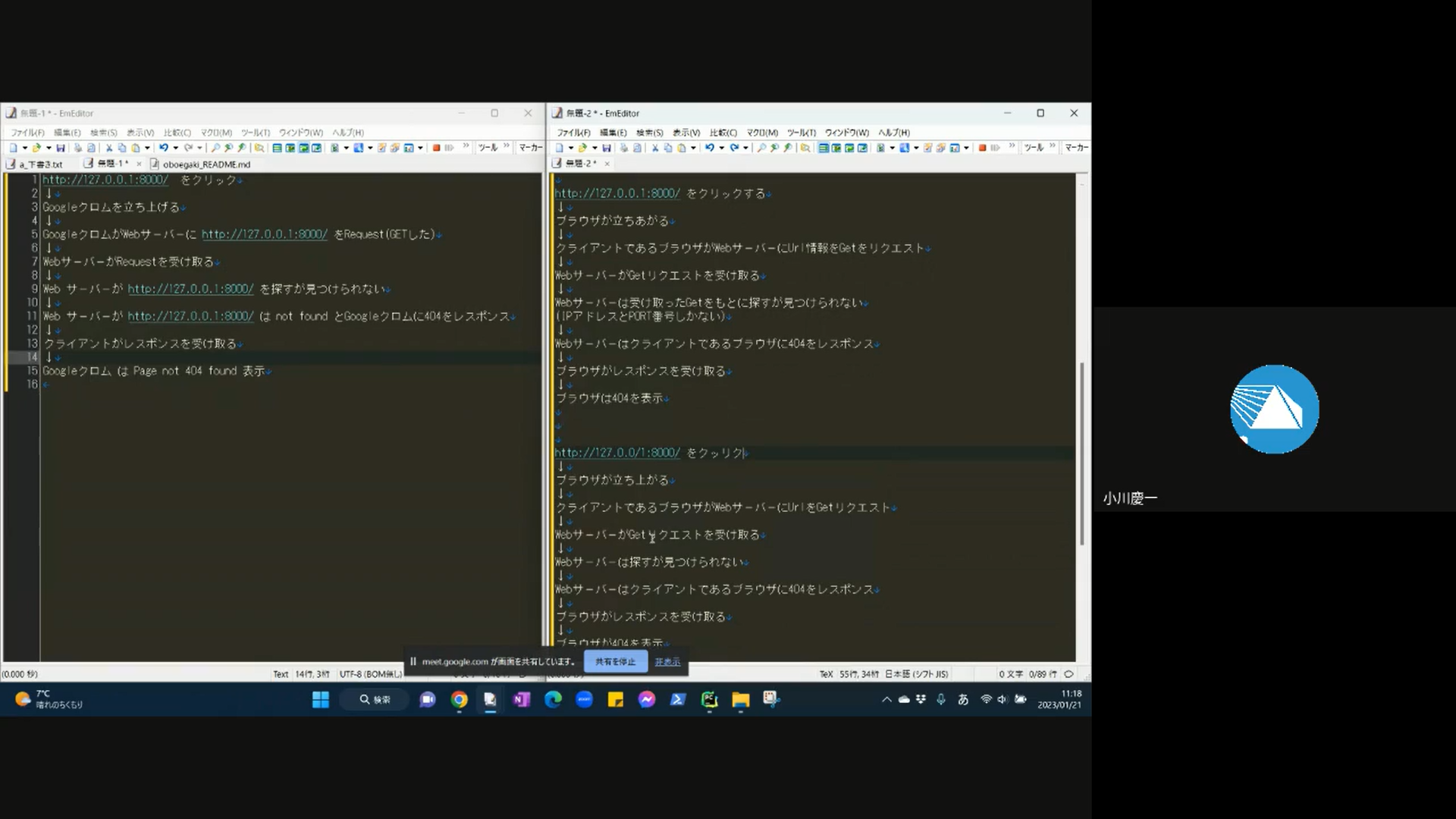Image resolution: width=1456 pixels, height=819 pixels.
Task: Click Undo icon in right EmEditor toolbar
Action: coord(710,148)
